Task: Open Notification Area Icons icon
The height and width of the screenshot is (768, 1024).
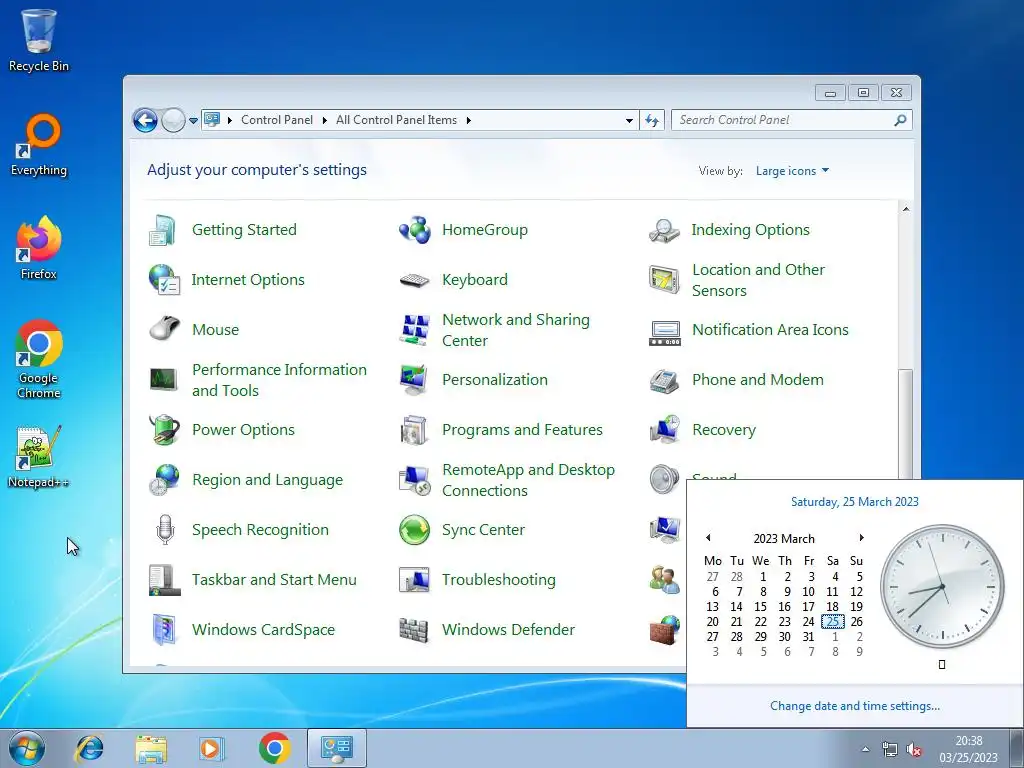Action: [x=664, y=332]
